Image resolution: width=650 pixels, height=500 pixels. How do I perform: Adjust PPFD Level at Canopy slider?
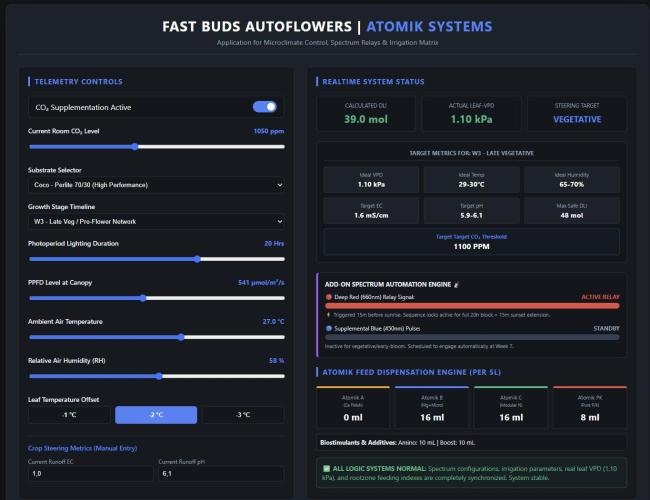(x=157, y=298)
